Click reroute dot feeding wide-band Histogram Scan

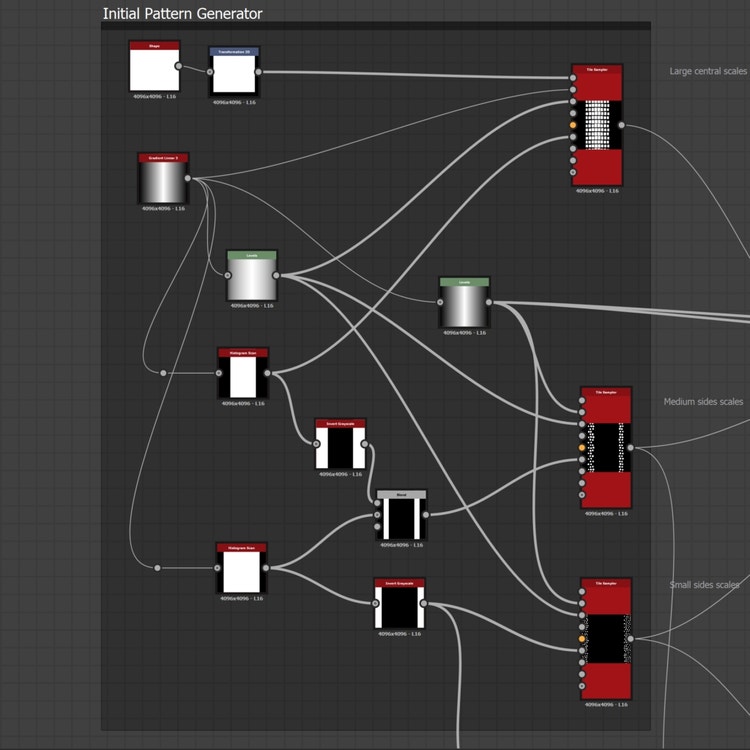[157, 568]
